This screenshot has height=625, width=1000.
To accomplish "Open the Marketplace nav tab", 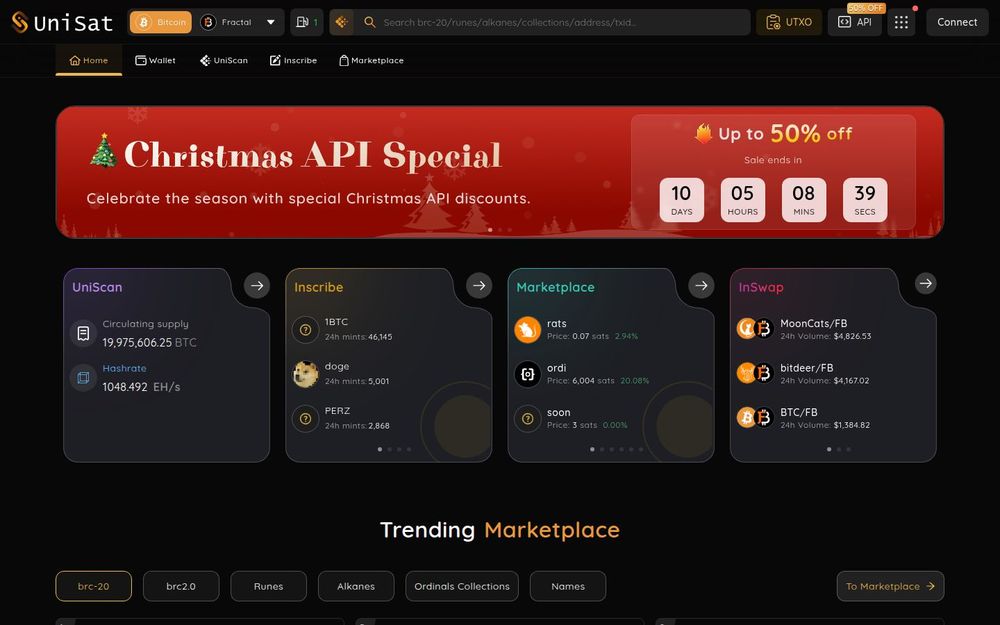I will coord(371,61).
